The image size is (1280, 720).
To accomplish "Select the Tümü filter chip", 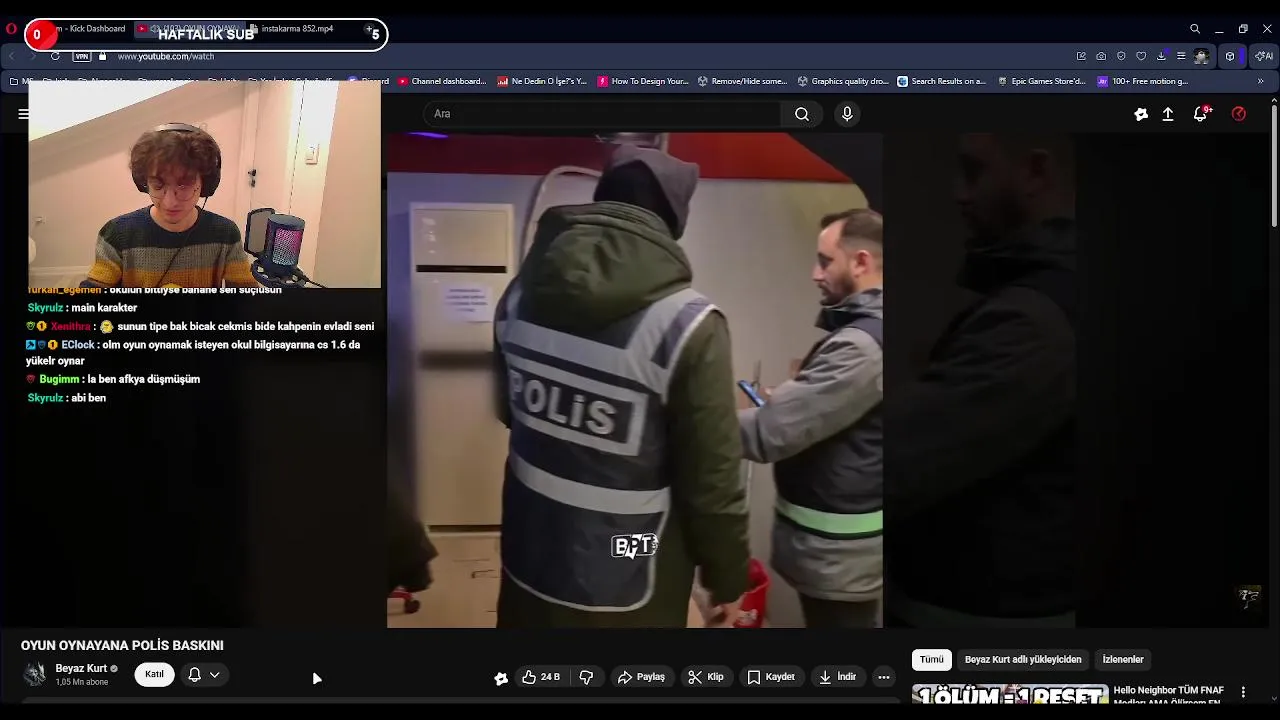I will tap(931, 659).
